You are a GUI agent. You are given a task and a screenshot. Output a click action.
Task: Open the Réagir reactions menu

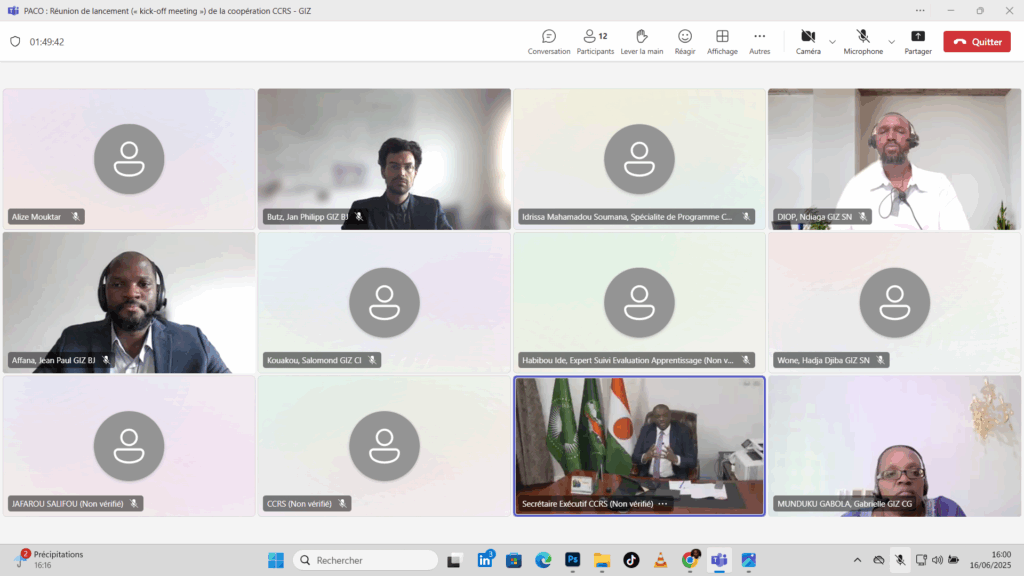click(684, 42)
